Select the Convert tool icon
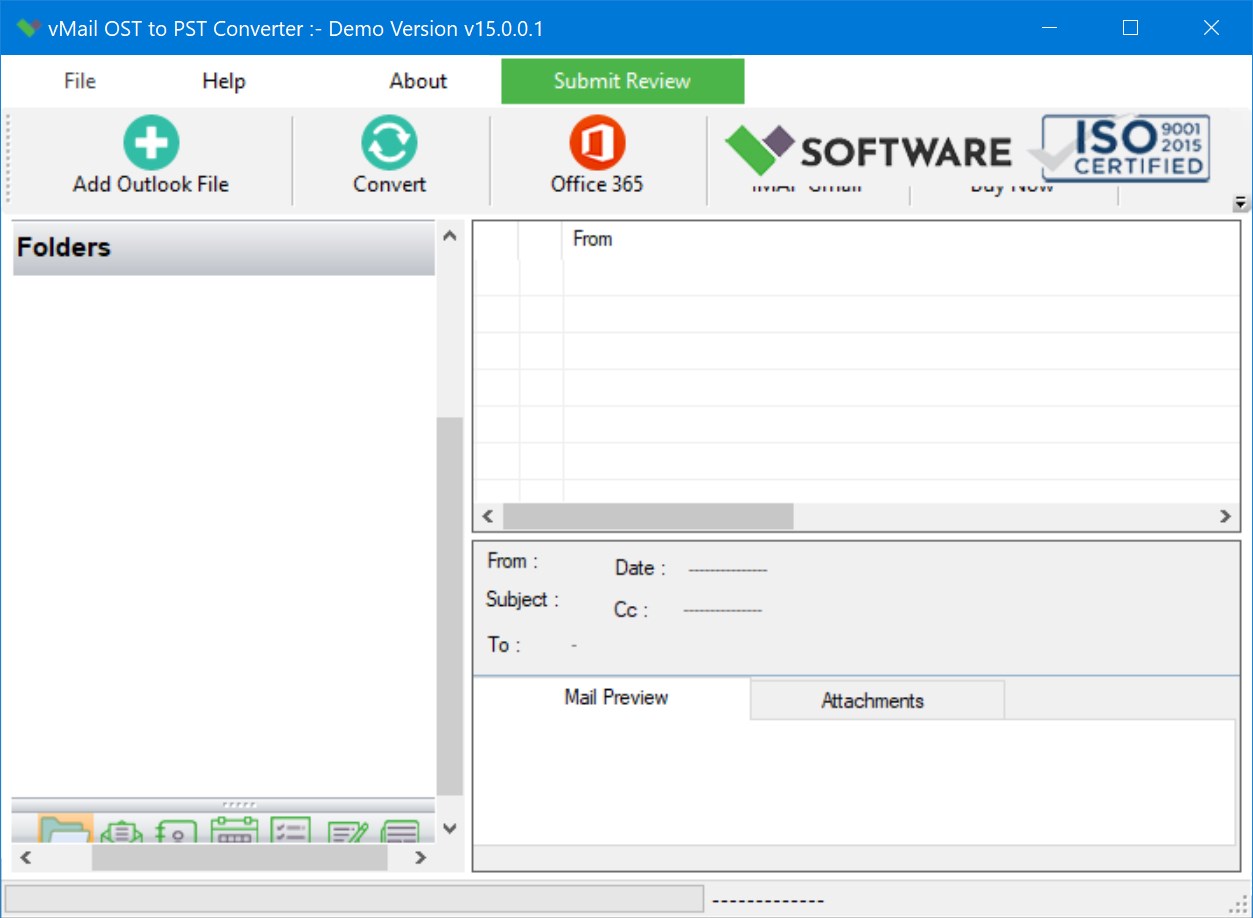Viewport: 1253px width, 918px height. [389, 142]
